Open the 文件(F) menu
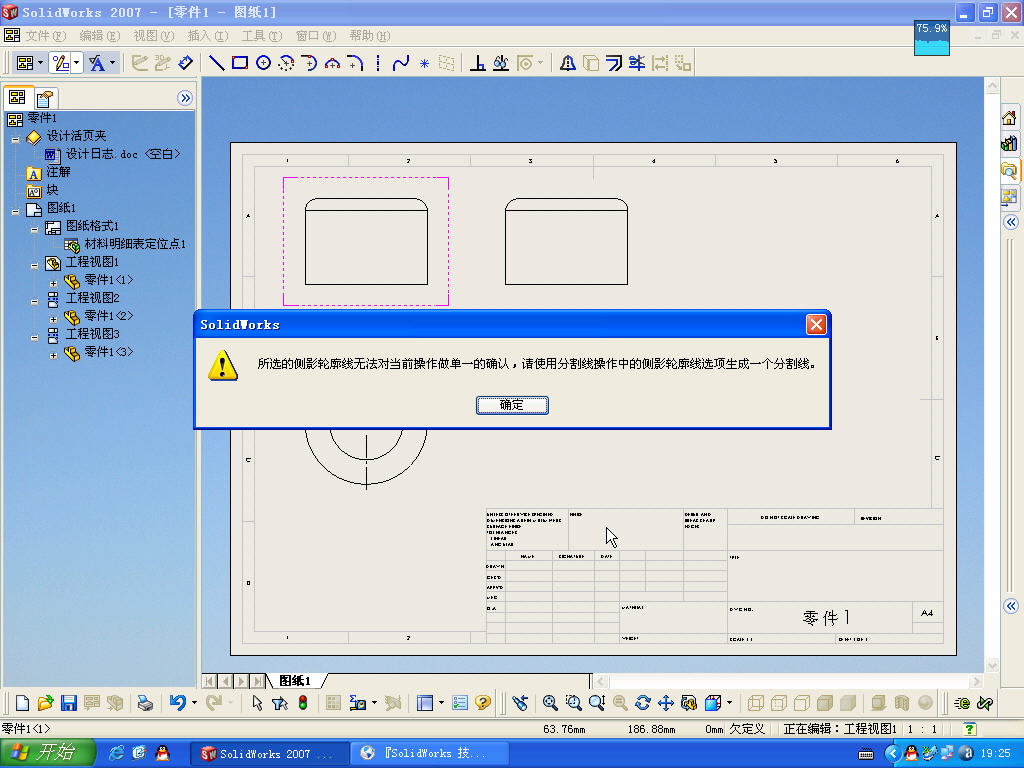The image size is (1024, 768). [45, 35]
